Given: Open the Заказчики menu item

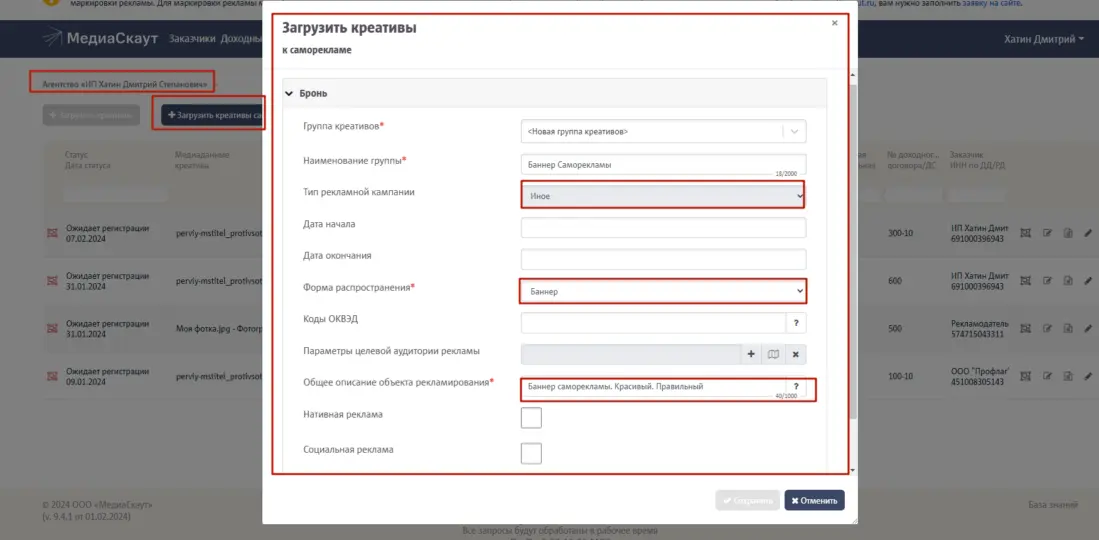Looking at the screenshot, I should (x=191, y=39).
